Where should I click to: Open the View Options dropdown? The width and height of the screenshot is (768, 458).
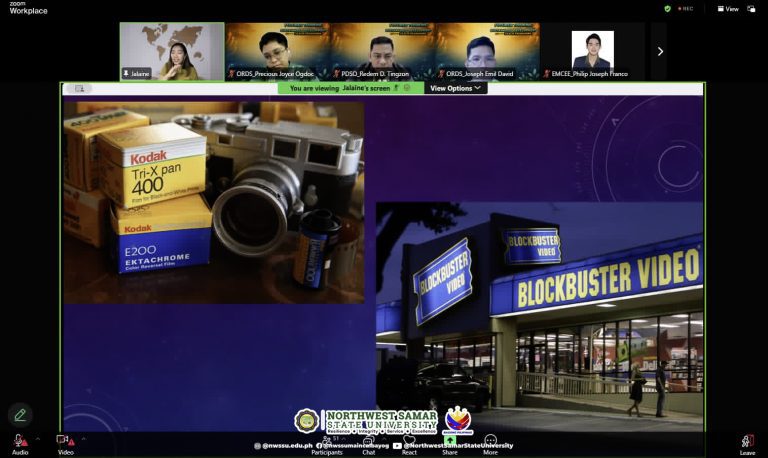click(456, 88)
